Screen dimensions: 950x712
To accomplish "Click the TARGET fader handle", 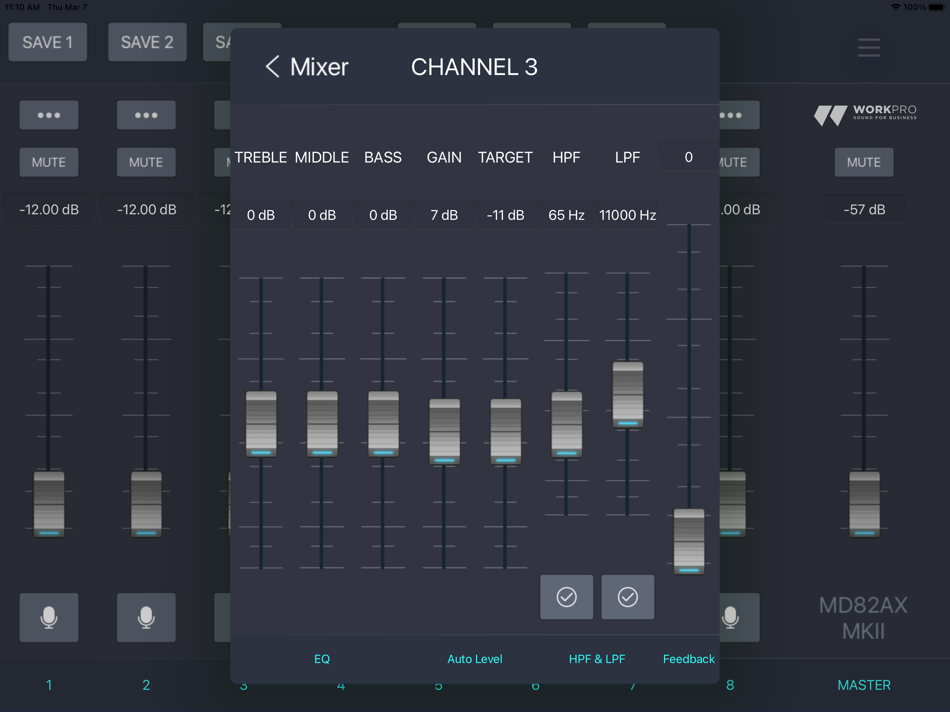I will pos(506,431).
